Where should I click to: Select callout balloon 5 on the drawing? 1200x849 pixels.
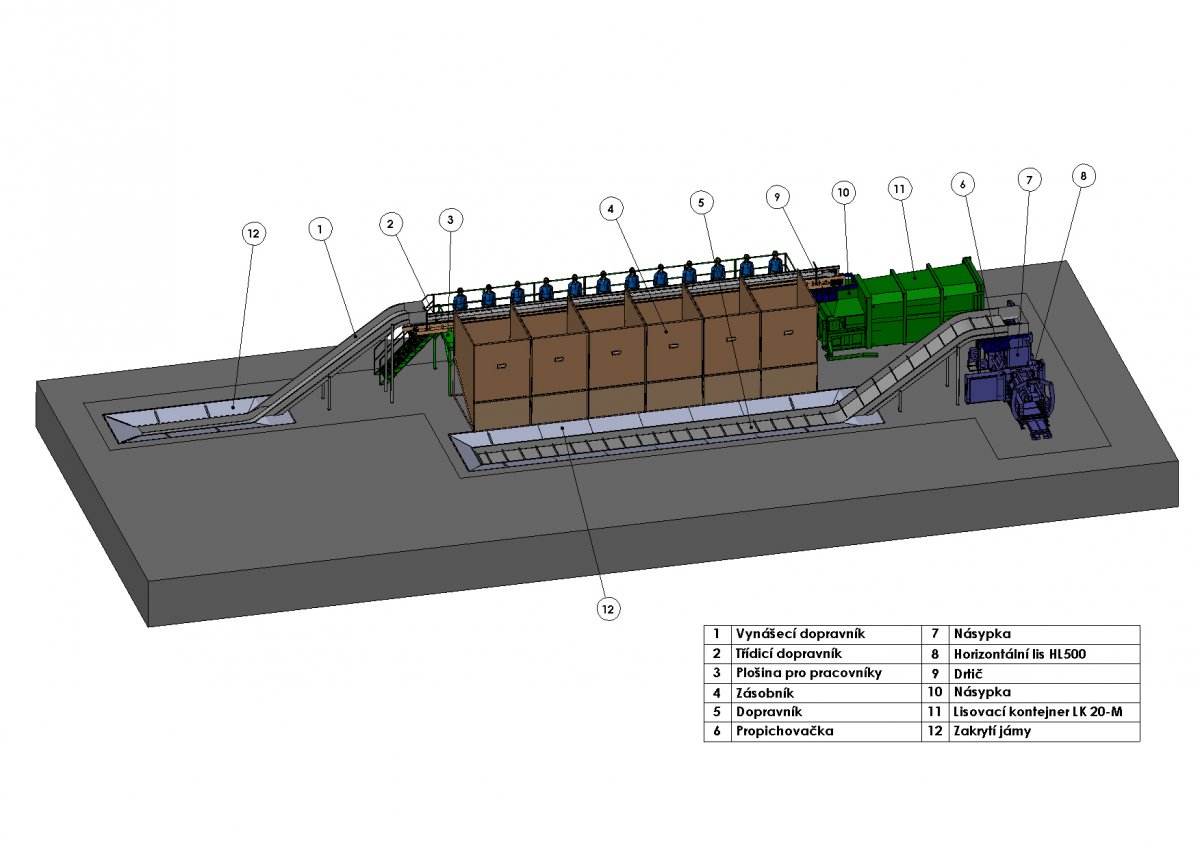(x=702, y=202)
